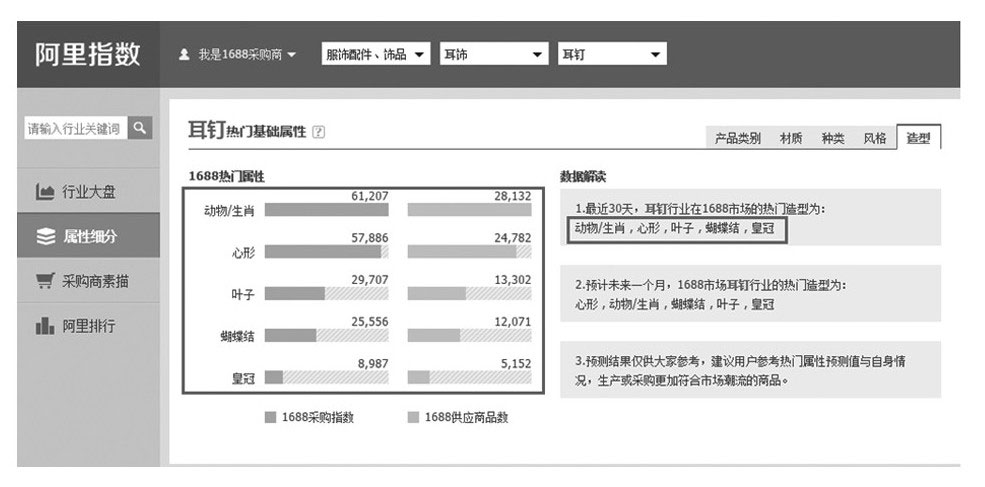
Task: Click the industry keyword search field
Action: 75,128
